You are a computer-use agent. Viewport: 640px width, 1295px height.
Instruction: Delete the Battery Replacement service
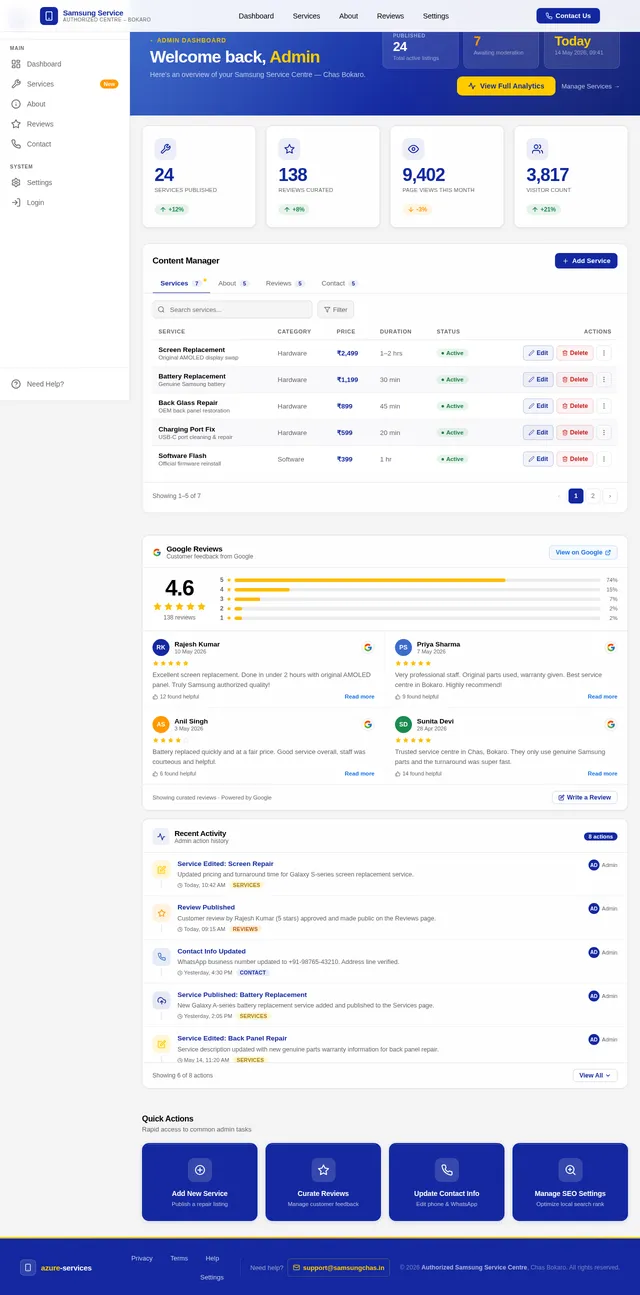[575, 380]
